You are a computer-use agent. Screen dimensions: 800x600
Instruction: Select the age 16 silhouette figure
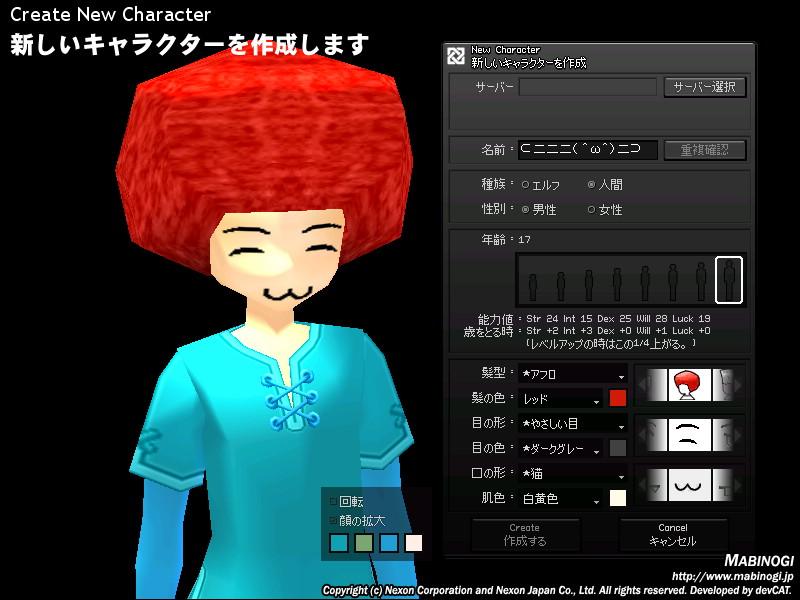(x=701, y=282)
